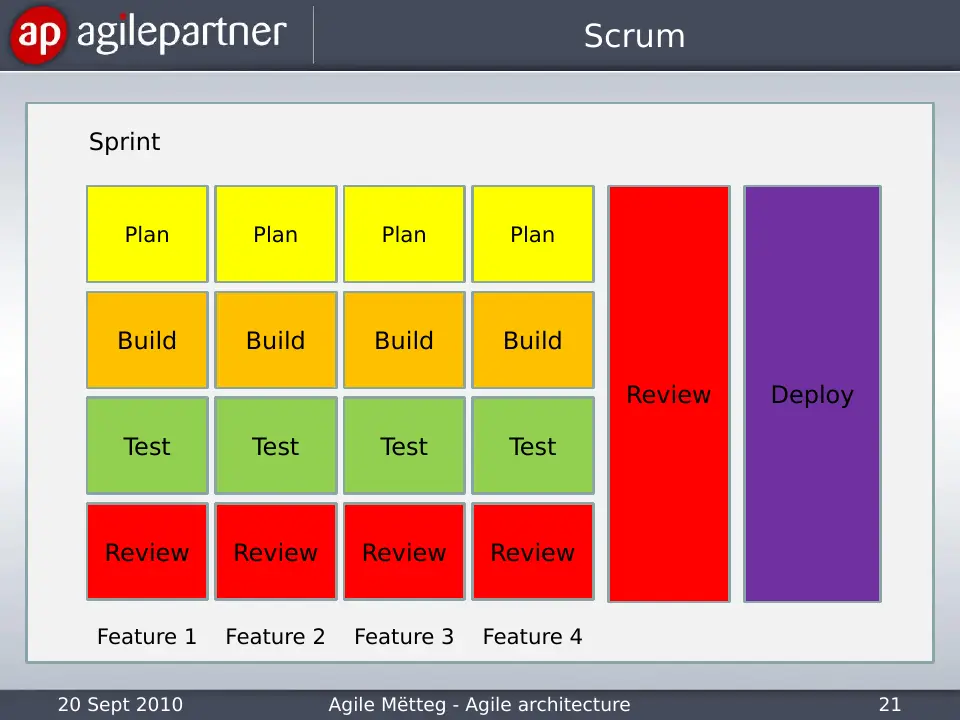The height and width of the screenshot is (720, 960).
Task: Click the red ap logo circle
Action: [38, 34]
